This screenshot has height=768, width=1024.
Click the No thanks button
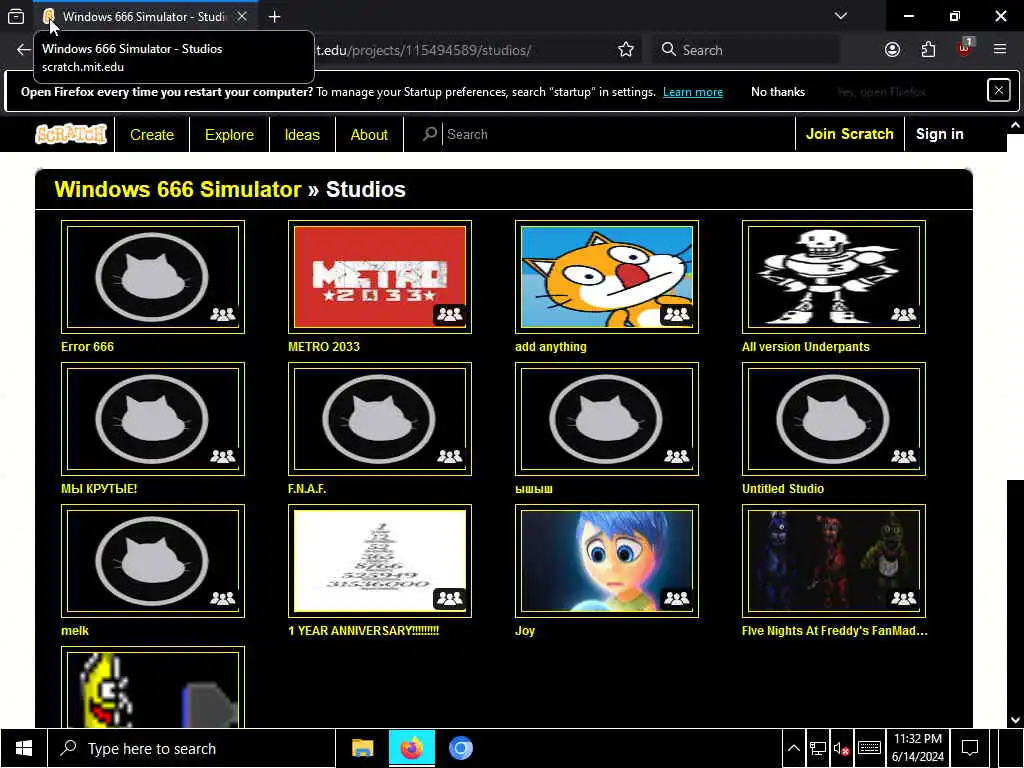click(777, 92)
